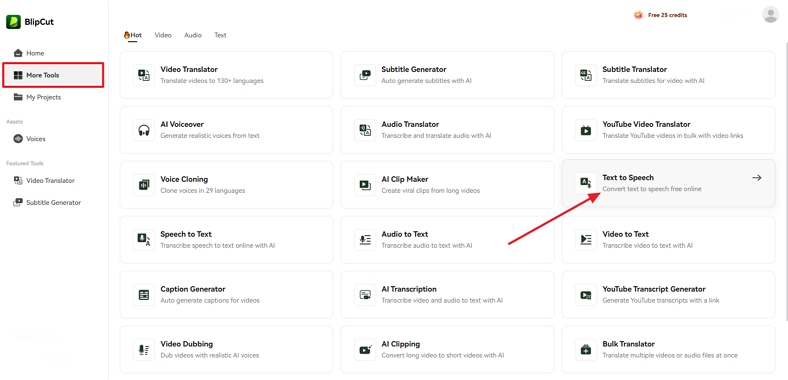Select AI Voiceover title text
The width and height of the screenshot is (788, 380).
(182, 124)
